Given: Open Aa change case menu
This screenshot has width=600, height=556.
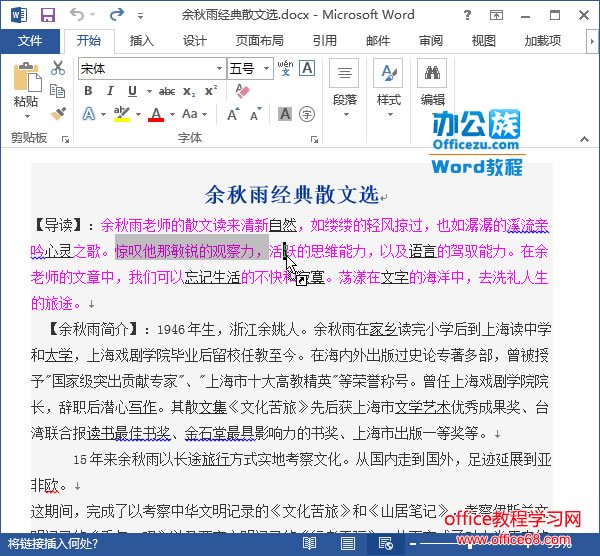Looking at the screenshot, I should (194, 114).
